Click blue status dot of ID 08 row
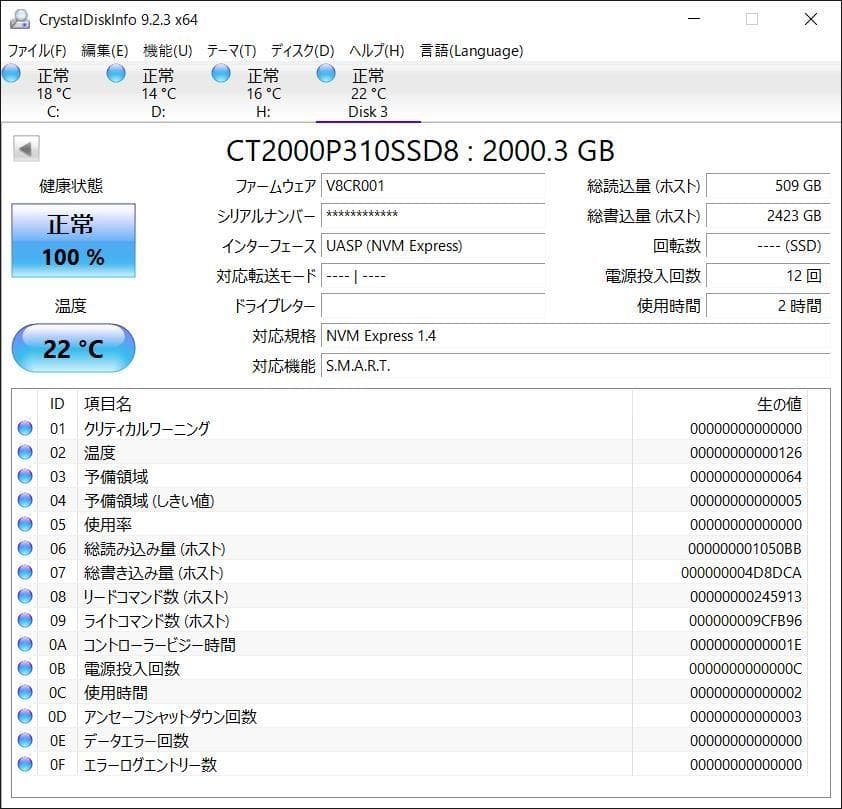This screenshot has width=842, height=809. tap(25, 596)
